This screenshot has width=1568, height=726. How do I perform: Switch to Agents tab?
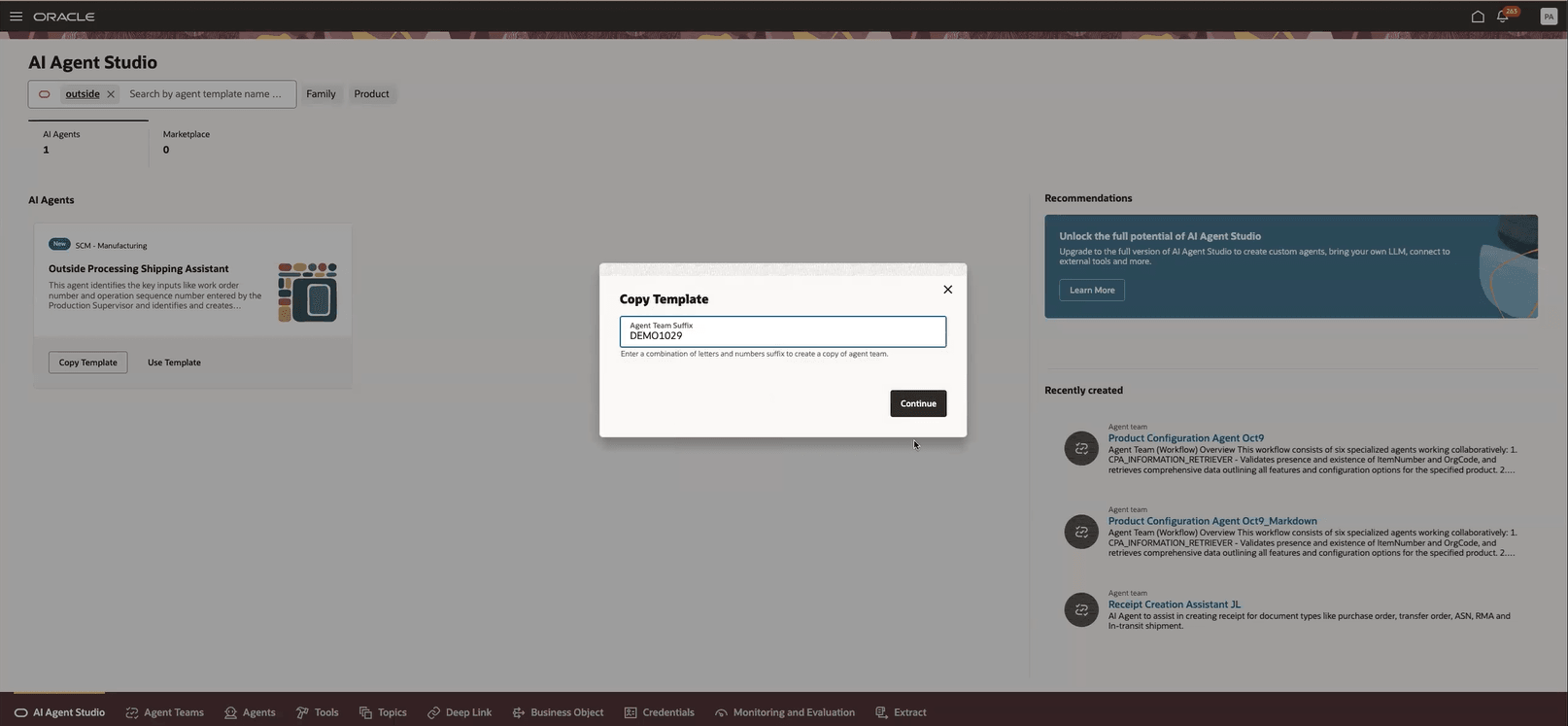click(x=250, y=712)
